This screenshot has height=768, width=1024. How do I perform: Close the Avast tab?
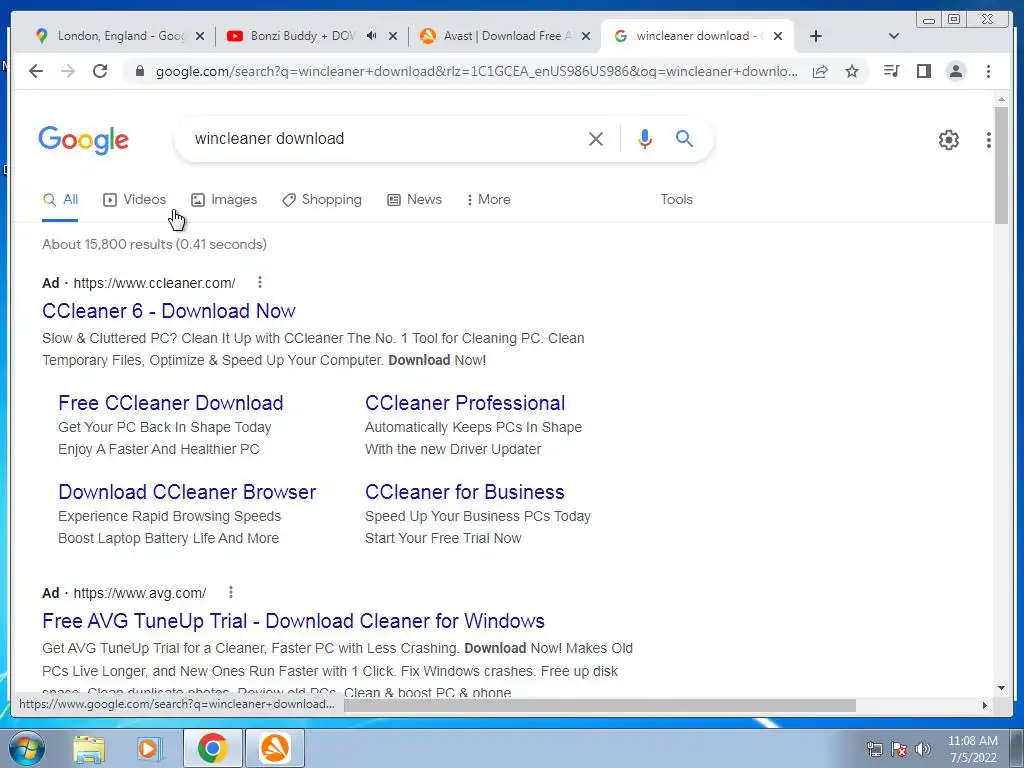tap(586, 36)
